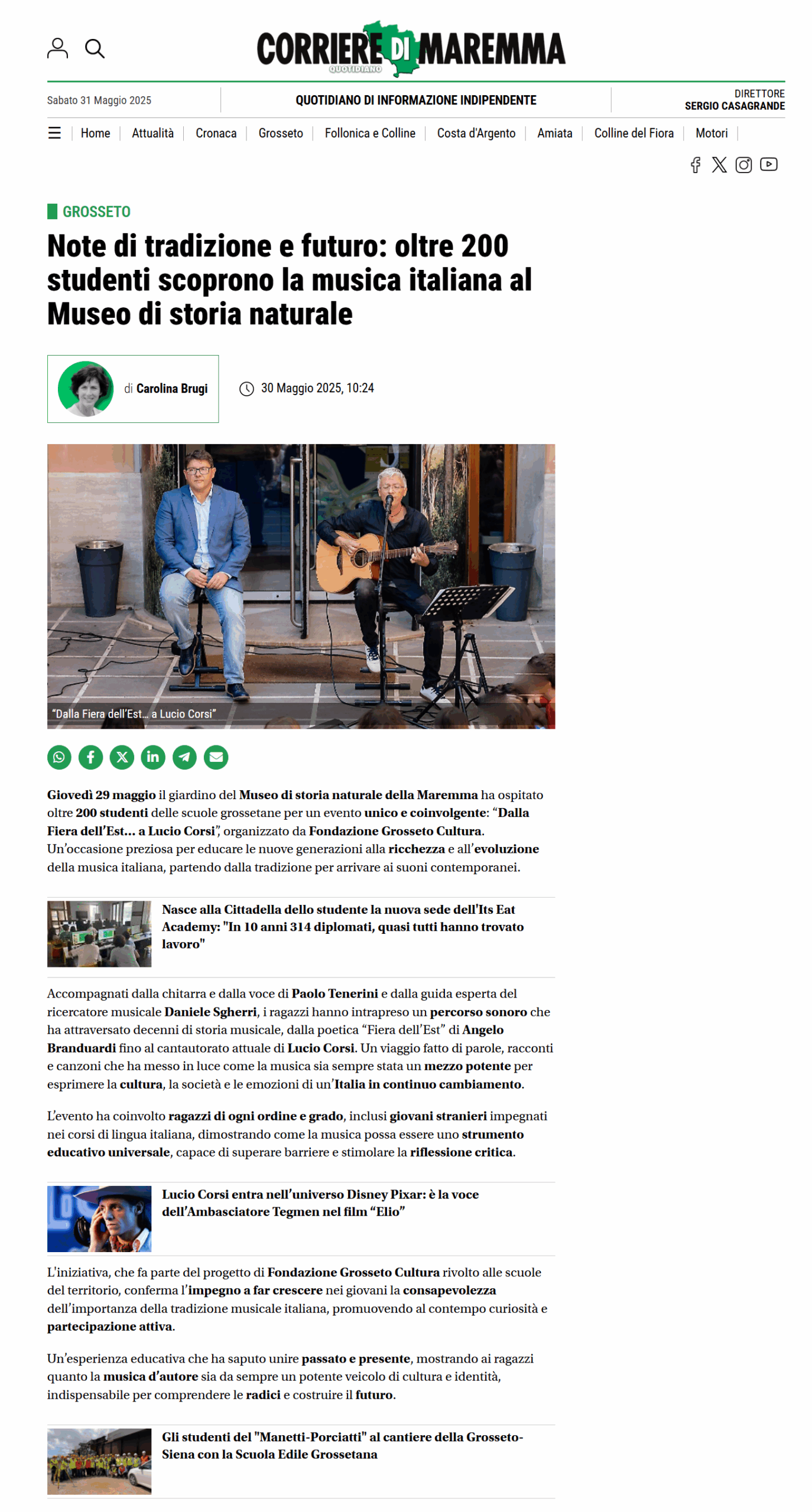This screenshot has width=812, height=1512.
Task: Open the GROSSETO category label
Action: (96, 210)
